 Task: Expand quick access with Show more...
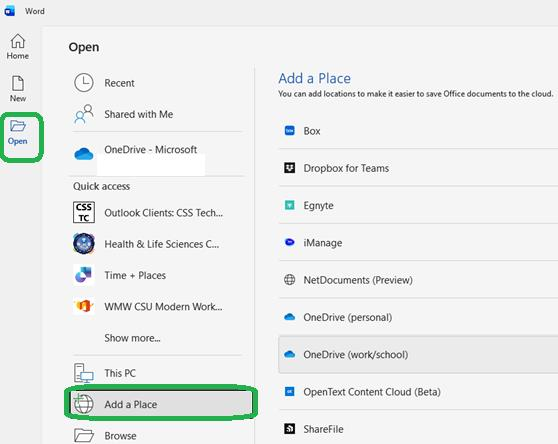coord(132,338)
